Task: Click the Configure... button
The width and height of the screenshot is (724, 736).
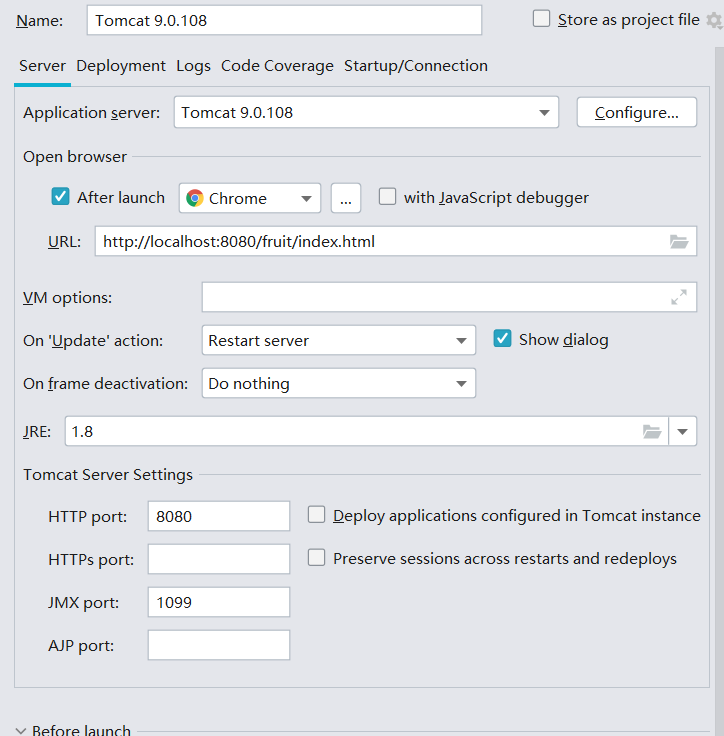Action: coord(637,112)
